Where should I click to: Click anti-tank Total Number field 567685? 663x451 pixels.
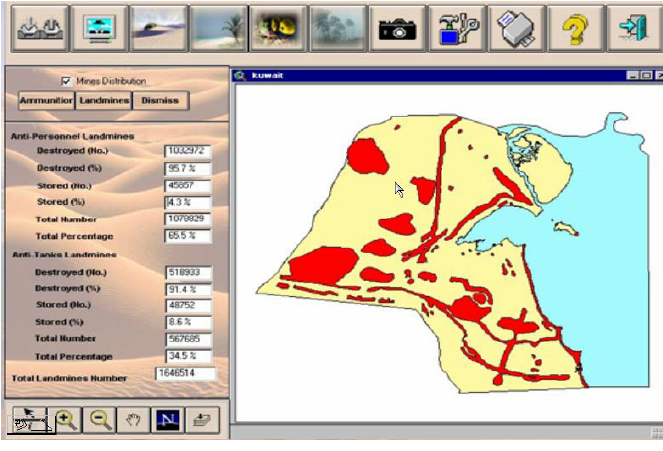(189, 339)
